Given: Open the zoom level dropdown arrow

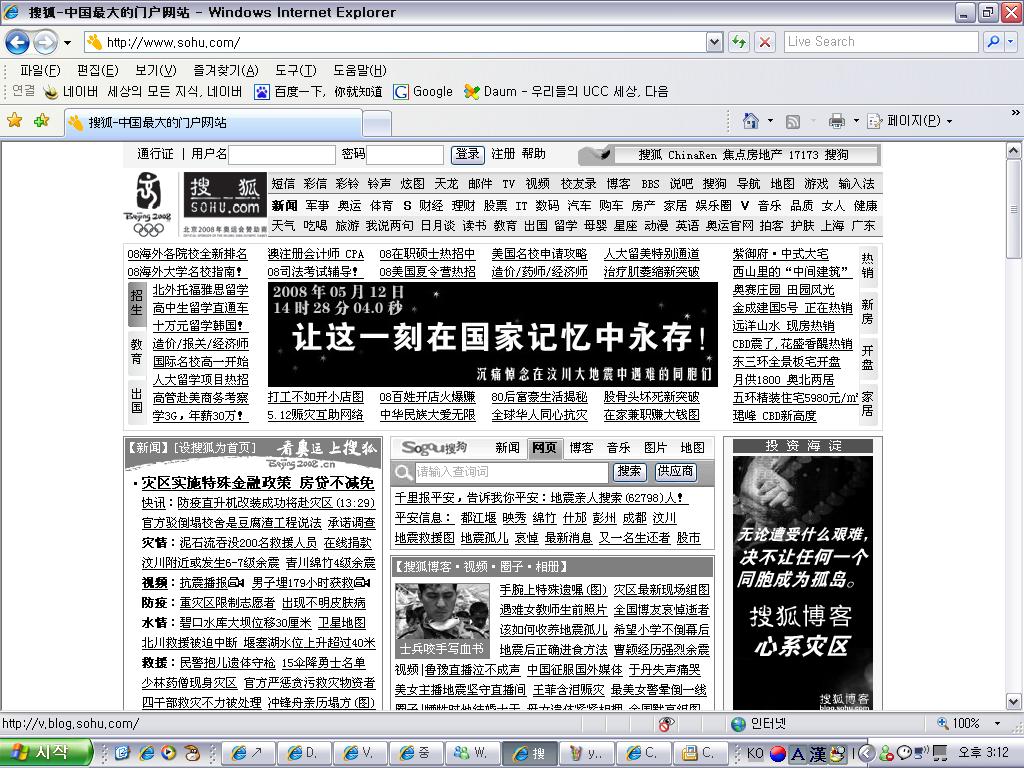Looking at the screenshot, I should (x=997, y=724).
